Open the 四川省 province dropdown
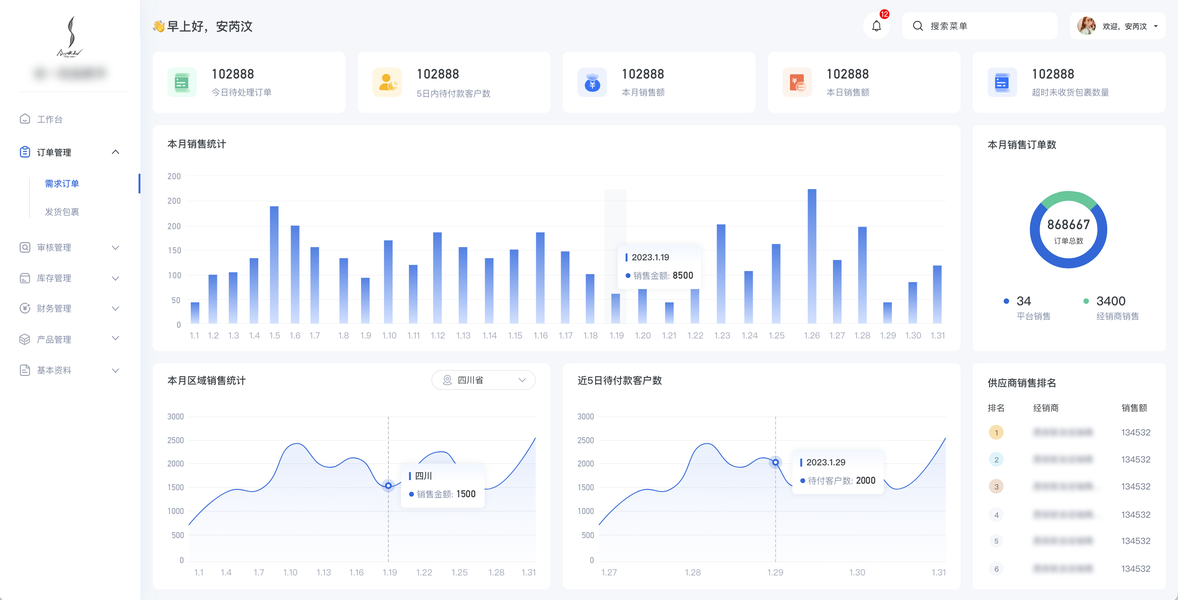This screenshot has width=1178, height=600. point(484,381)
